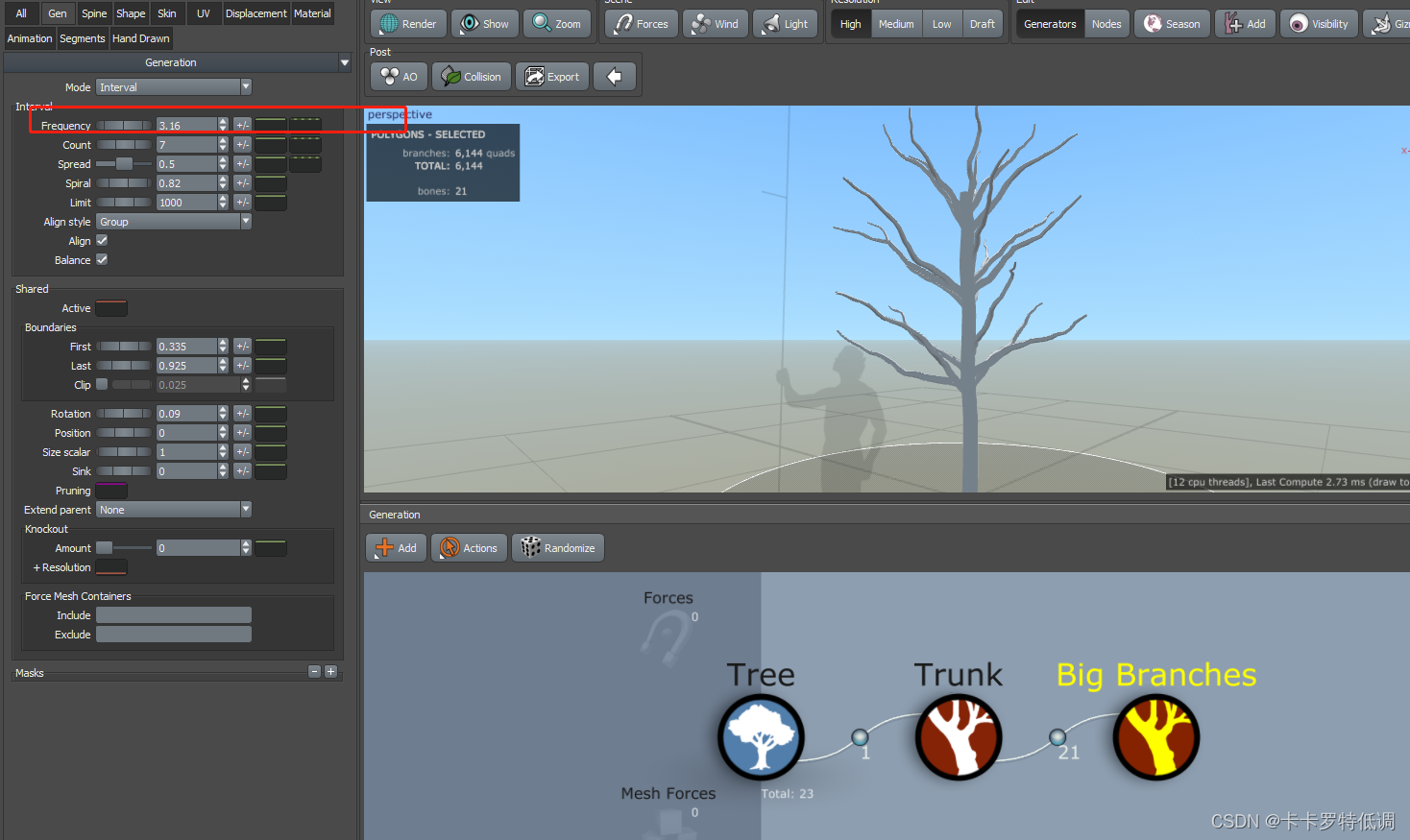
Task: Click the Show eye icon
Action: pyautogui.click(x=470, y=24)
